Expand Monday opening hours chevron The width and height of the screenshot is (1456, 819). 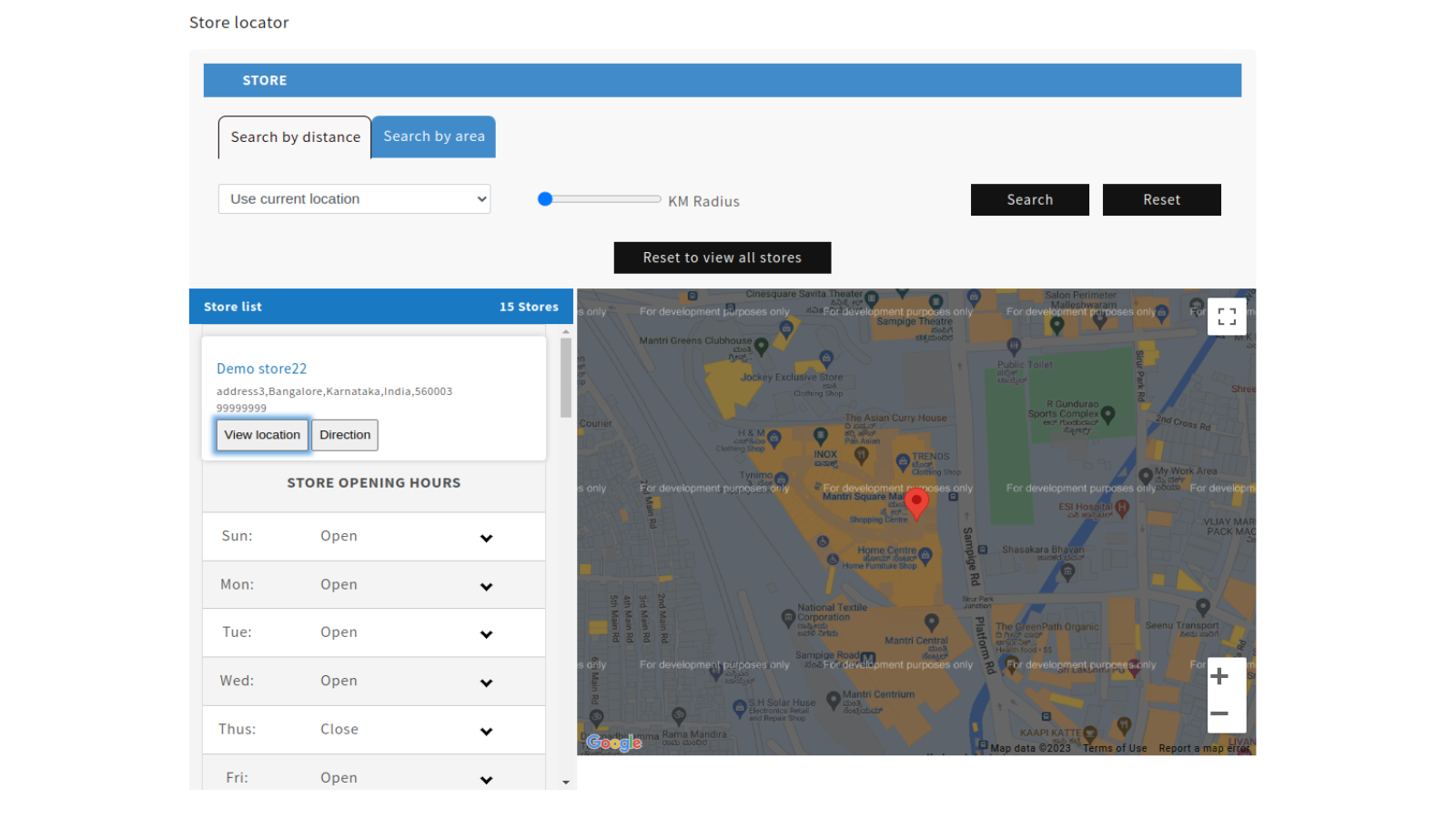click(486, 586)
